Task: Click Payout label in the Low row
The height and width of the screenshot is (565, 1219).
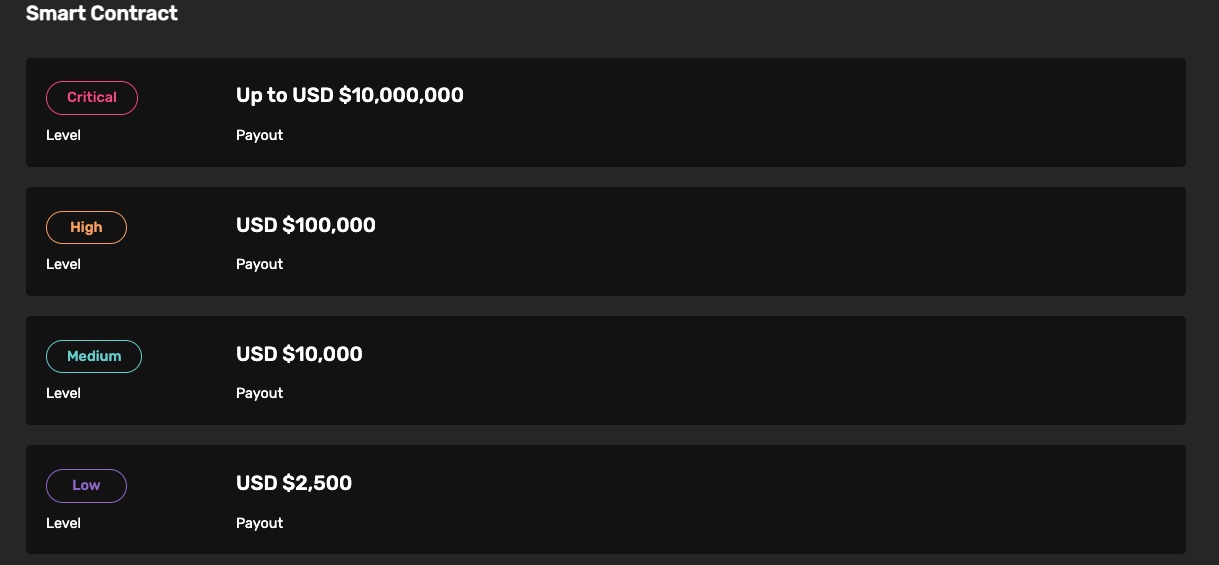Action: coord(260,523)
